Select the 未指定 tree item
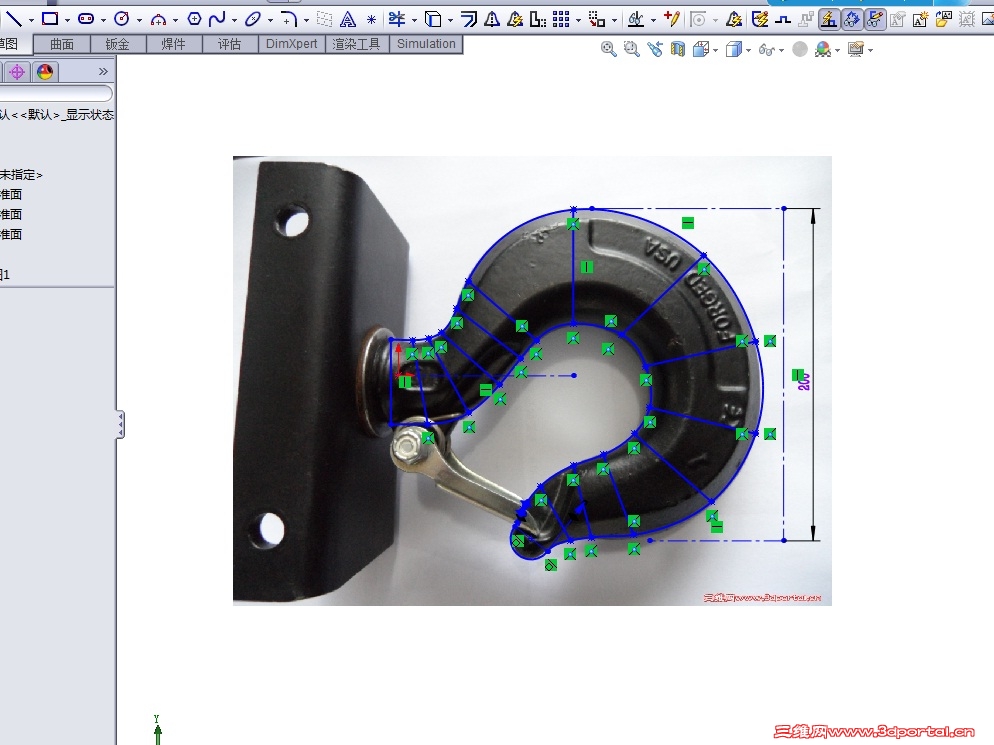This screenshot has width=994, height=745. [x=21, y=175]
